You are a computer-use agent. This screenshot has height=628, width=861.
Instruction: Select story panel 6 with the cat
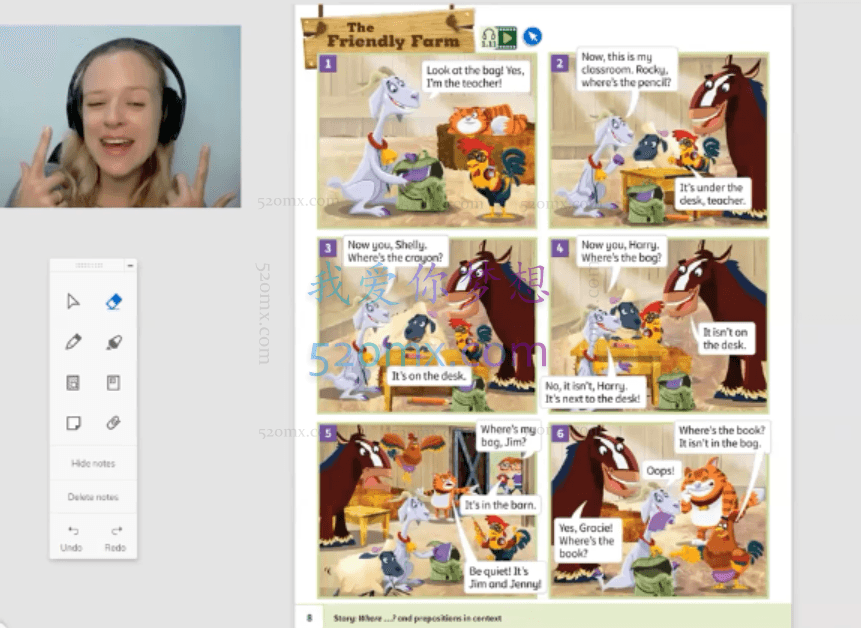(659, 510)
